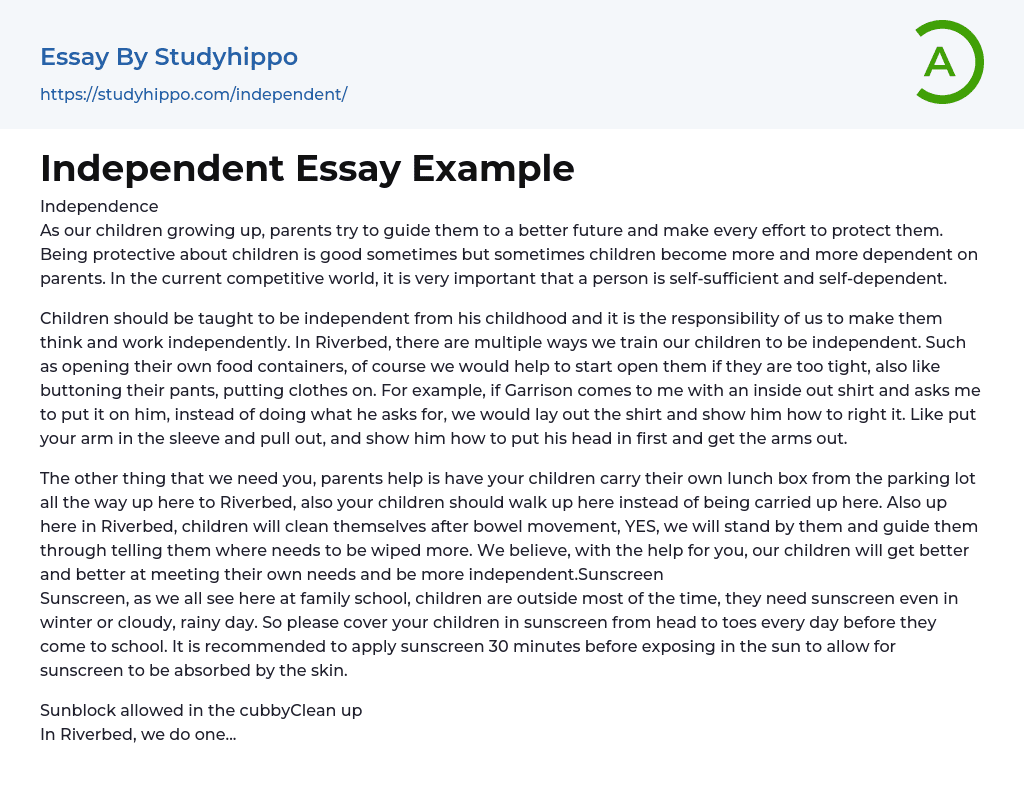Click the "Essay By Studyhippo" header text
This screenshot has width=1024, height=803.
point(169,57)
